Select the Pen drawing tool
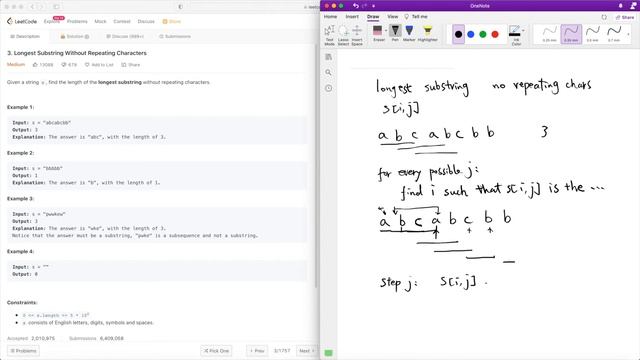Viewport: 640px width, 360px height. 395,33
